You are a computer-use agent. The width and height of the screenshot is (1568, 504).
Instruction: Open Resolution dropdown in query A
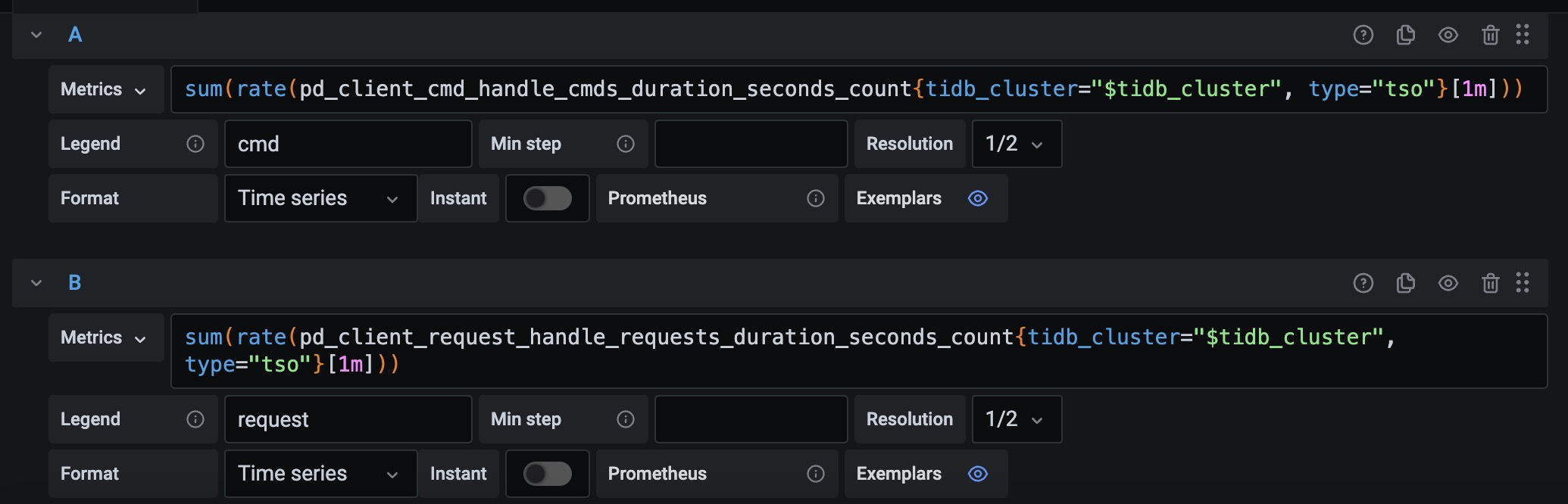tap(1016, 144)
